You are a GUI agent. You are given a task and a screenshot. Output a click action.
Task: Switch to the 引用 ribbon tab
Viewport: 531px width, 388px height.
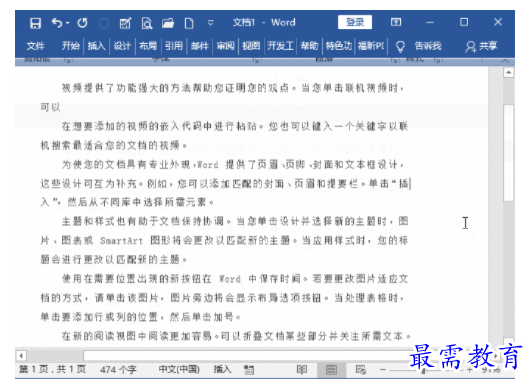[174, 46]
